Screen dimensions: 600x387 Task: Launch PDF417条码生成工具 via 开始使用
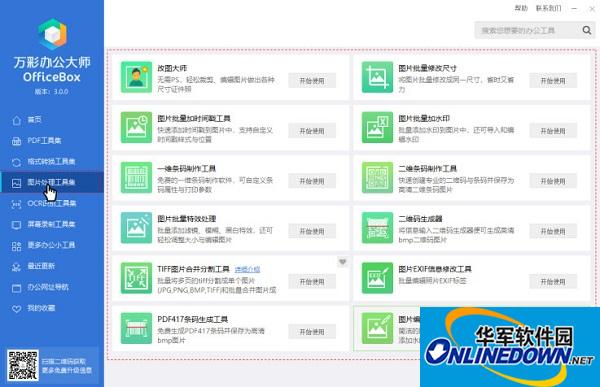coord(312,332)
